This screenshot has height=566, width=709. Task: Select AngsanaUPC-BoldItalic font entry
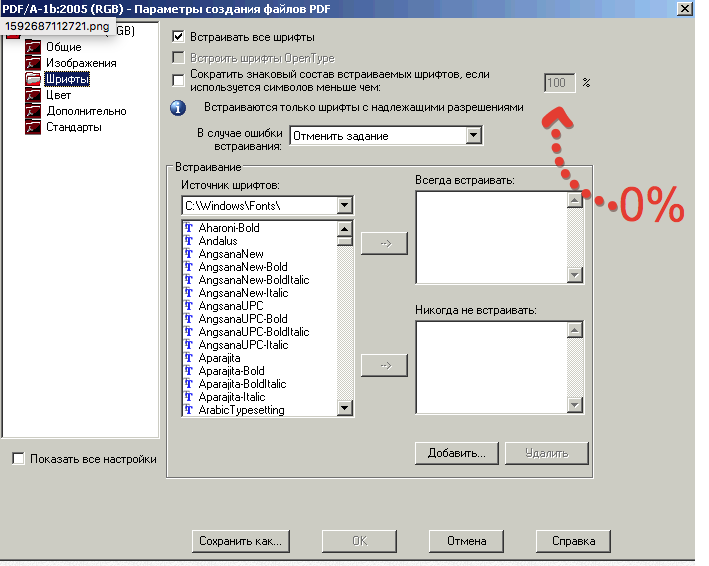pyautogui.click(x=254, y=332)
